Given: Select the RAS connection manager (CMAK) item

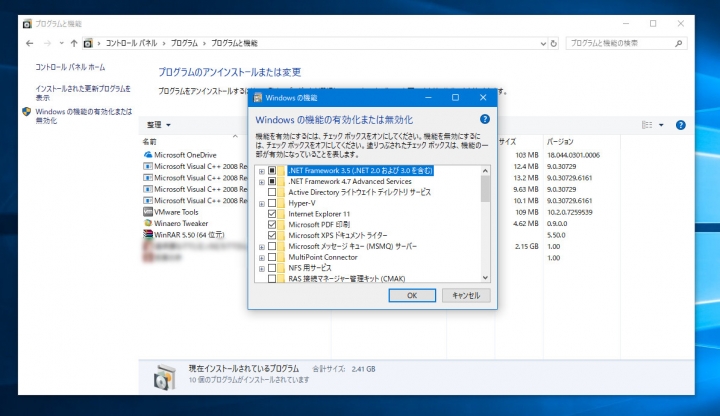Looking at the screenshot, I should click(x=347, y=278).
